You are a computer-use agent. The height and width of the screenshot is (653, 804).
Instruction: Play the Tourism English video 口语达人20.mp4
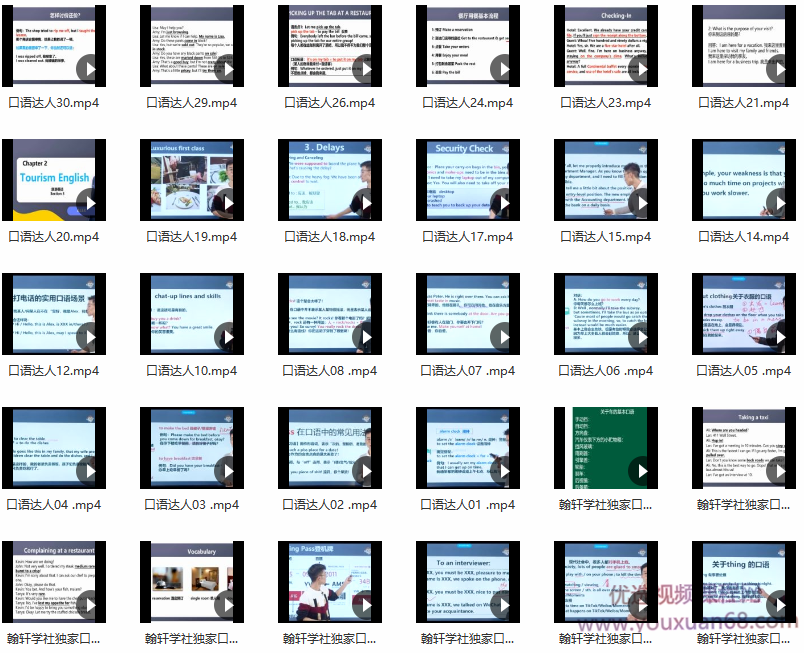(x=91, y=204)
